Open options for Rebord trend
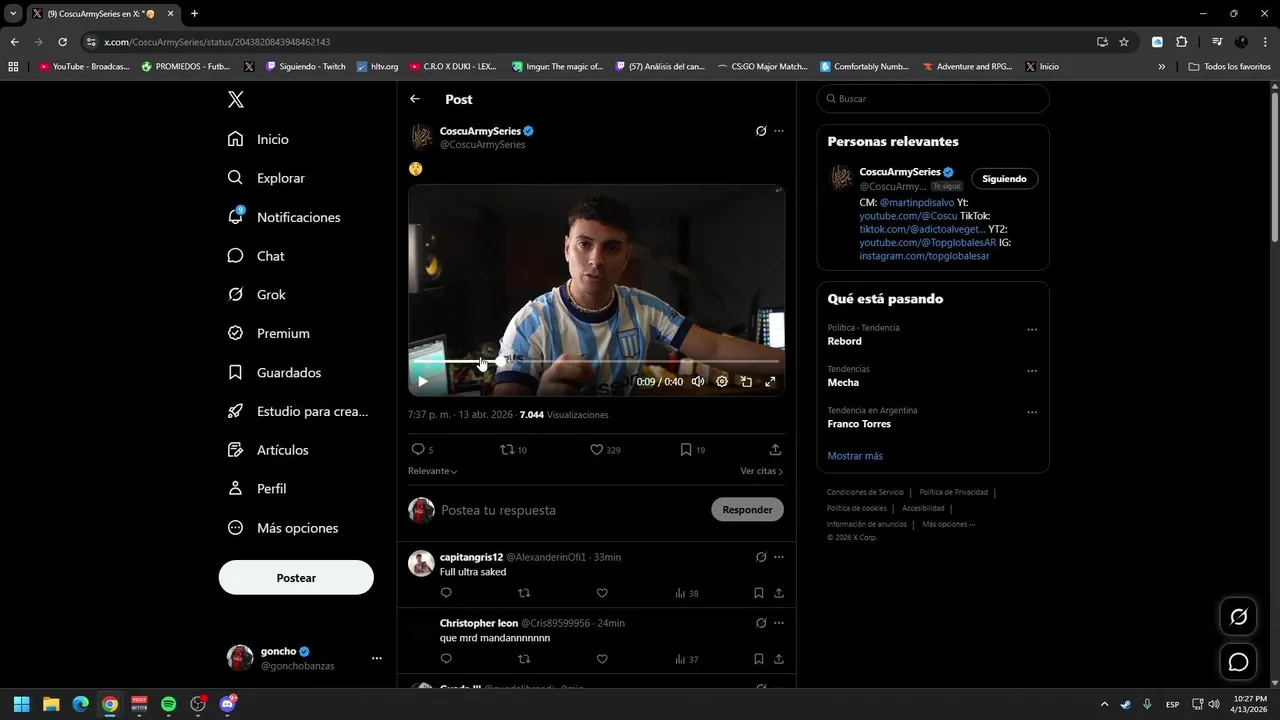 click(1032, 330)
